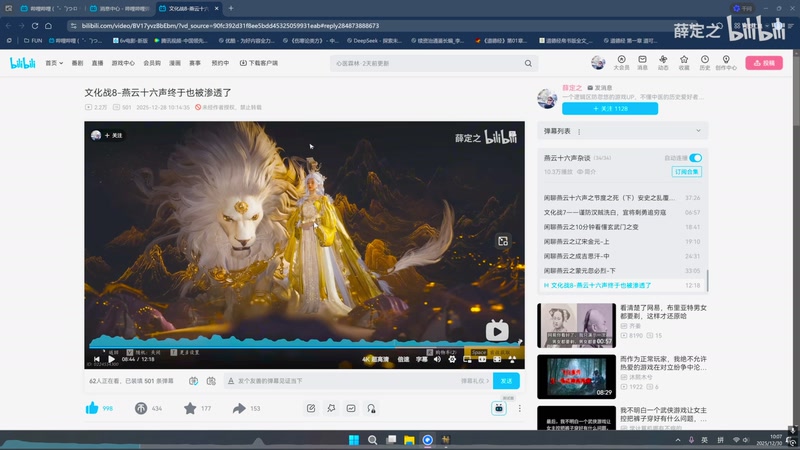Open the Windows Start button on the taskbar
800x450 pixels.
coord(354,440)
